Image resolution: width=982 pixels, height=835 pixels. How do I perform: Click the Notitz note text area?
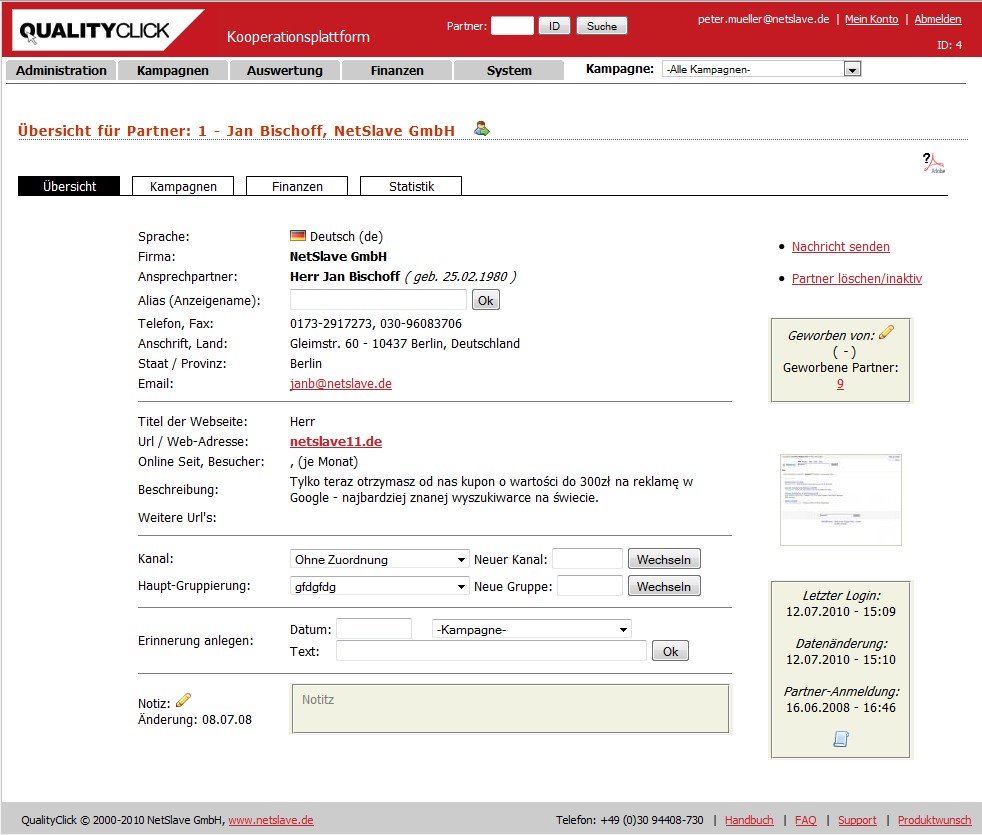(510, 709)
